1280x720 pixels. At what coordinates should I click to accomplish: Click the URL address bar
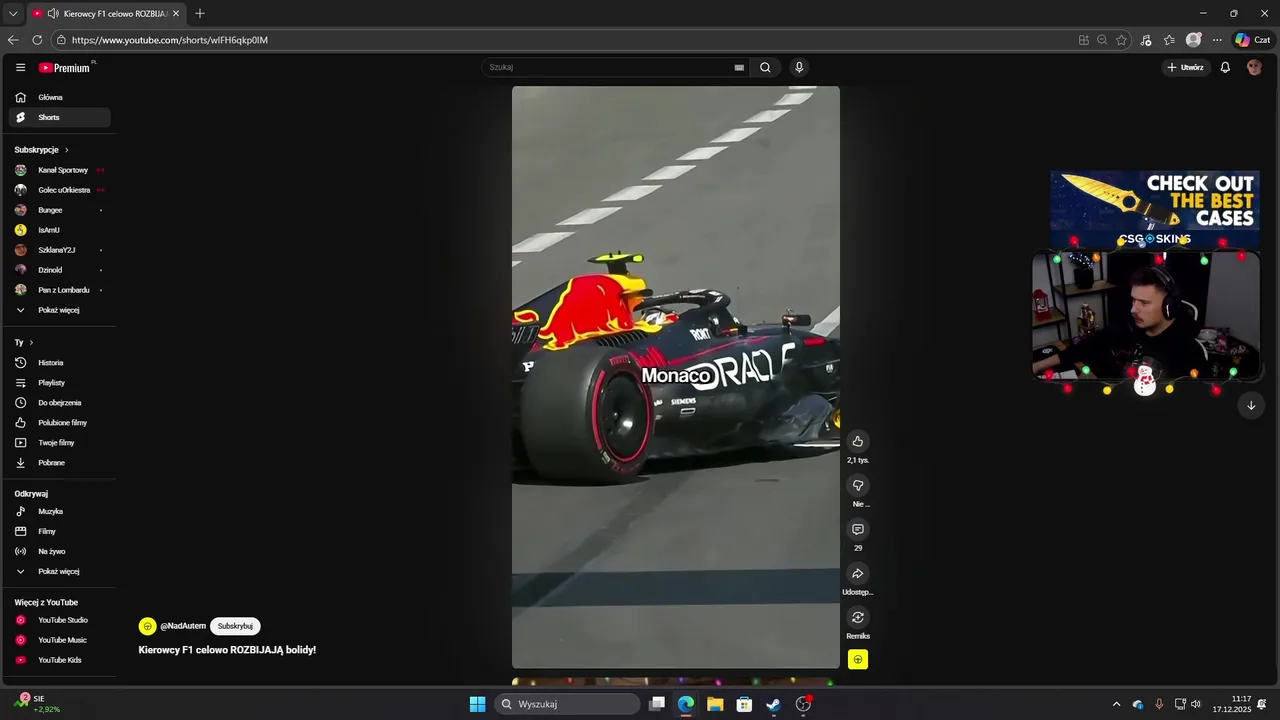(560, 40)
